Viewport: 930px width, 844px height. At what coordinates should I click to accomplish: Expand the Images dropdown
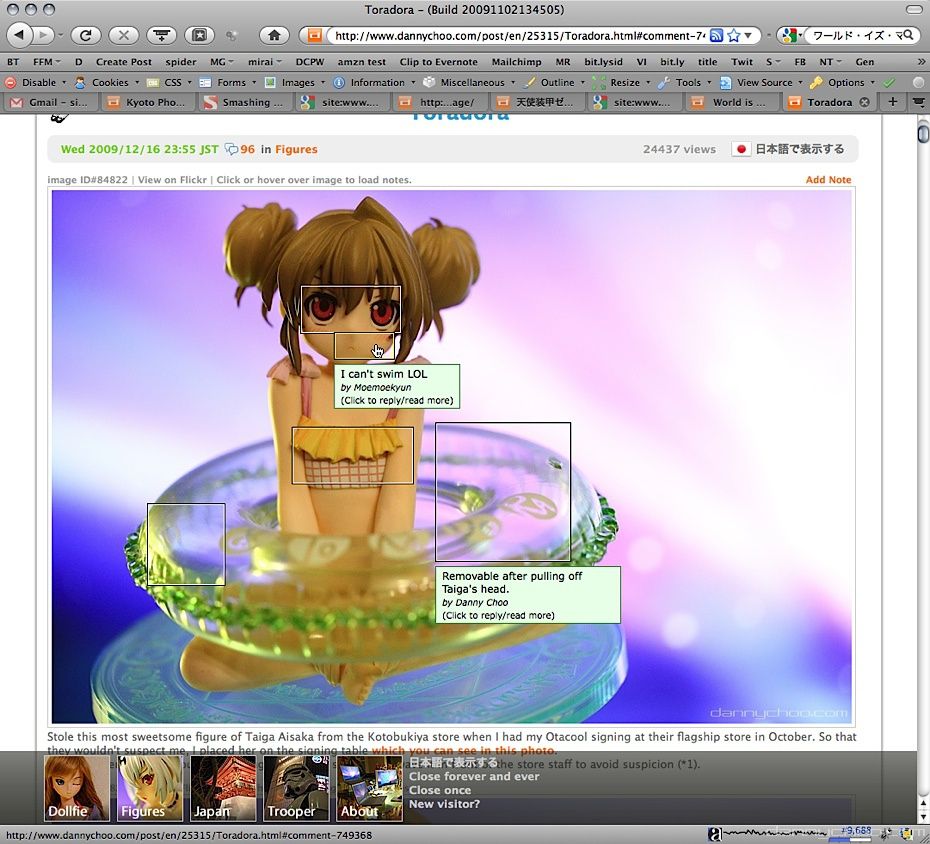tap(295, 82)
